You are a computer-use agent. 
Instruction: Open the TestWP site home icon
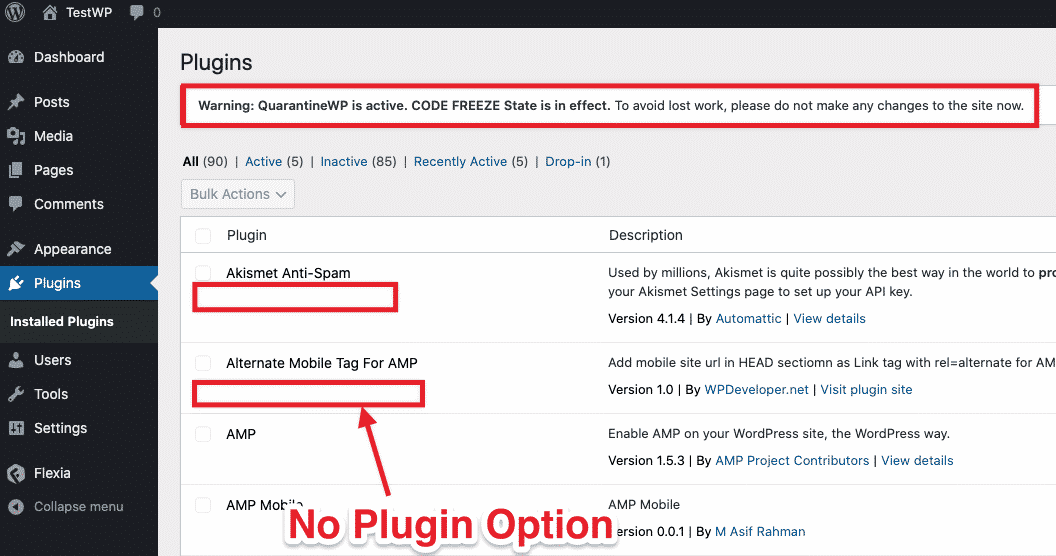point(50,14)
